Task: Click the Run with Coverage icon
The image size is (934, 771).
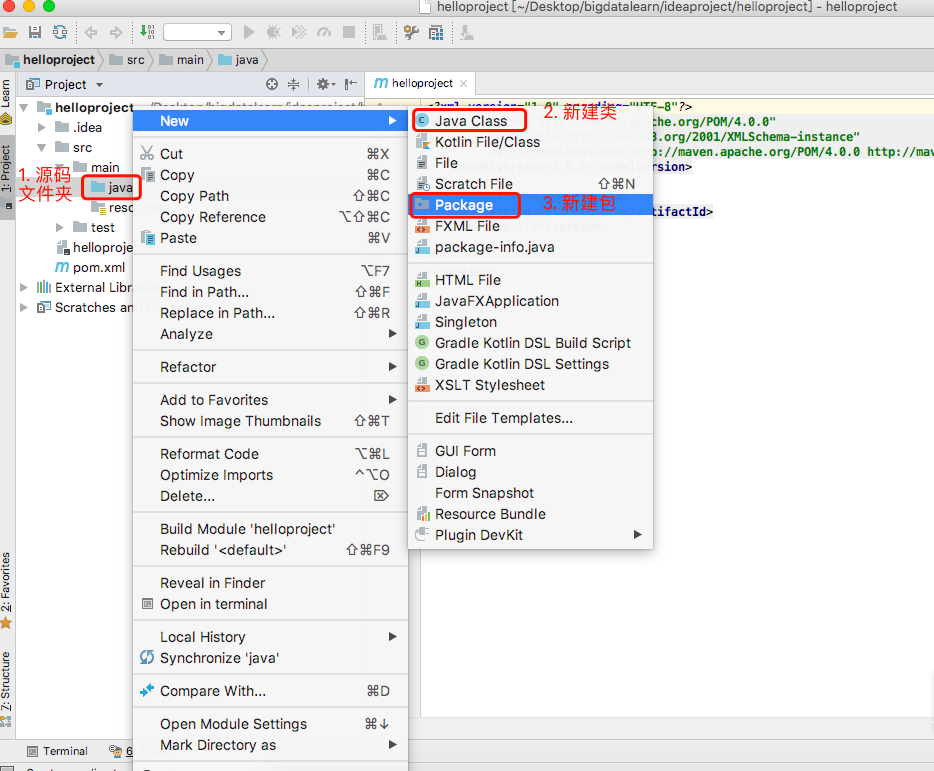Action: (x=299, y=32)
